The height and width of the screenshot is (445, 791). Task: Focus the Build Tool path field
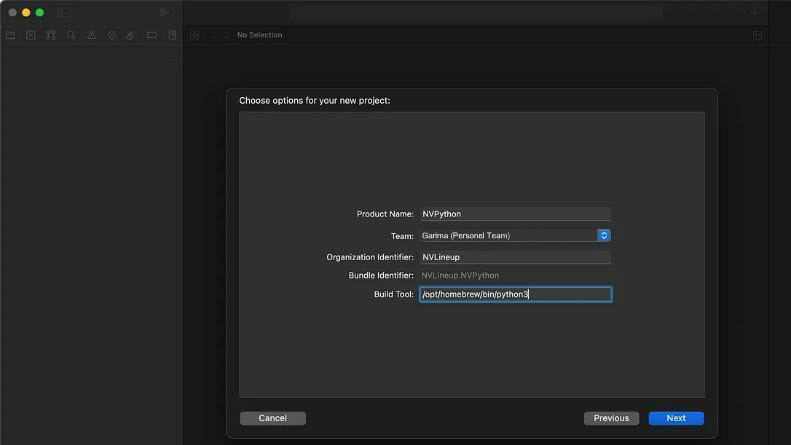pyautogui.click(x=515, y=294)
